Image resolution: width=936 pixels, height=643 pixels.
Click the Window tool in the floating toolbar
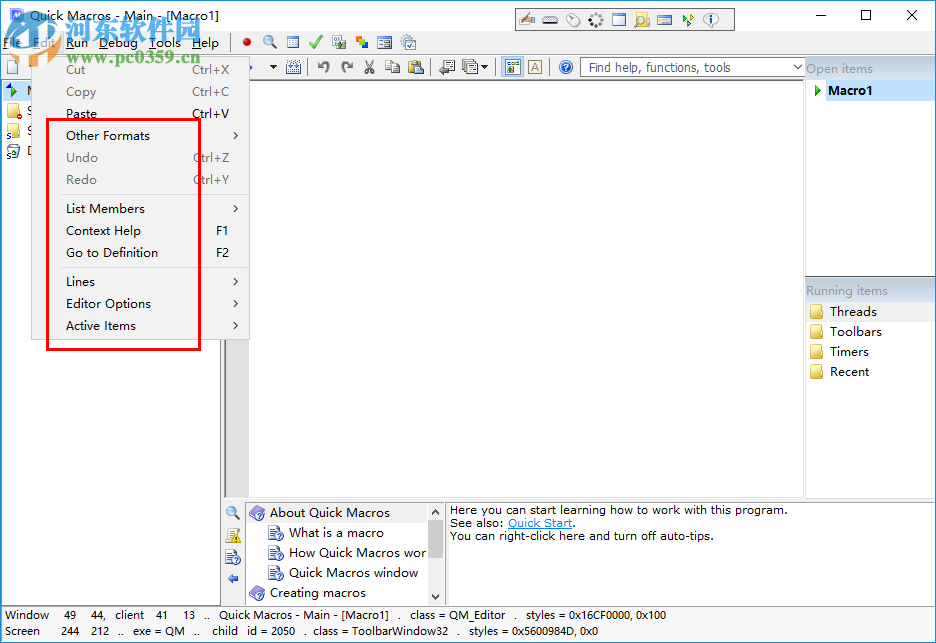(619, 20)
